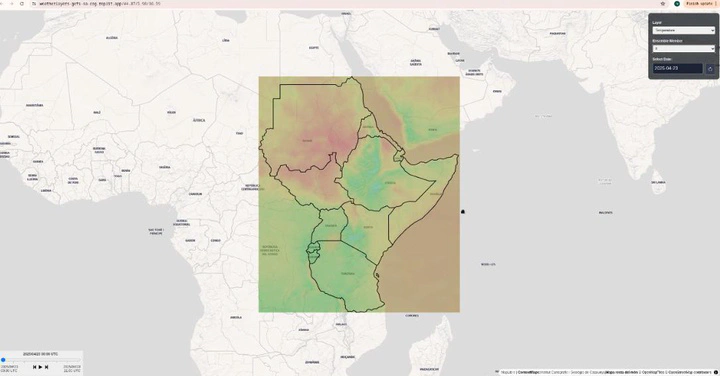Click the Finish update button
The image size is (720, 376).
point(699,4)
